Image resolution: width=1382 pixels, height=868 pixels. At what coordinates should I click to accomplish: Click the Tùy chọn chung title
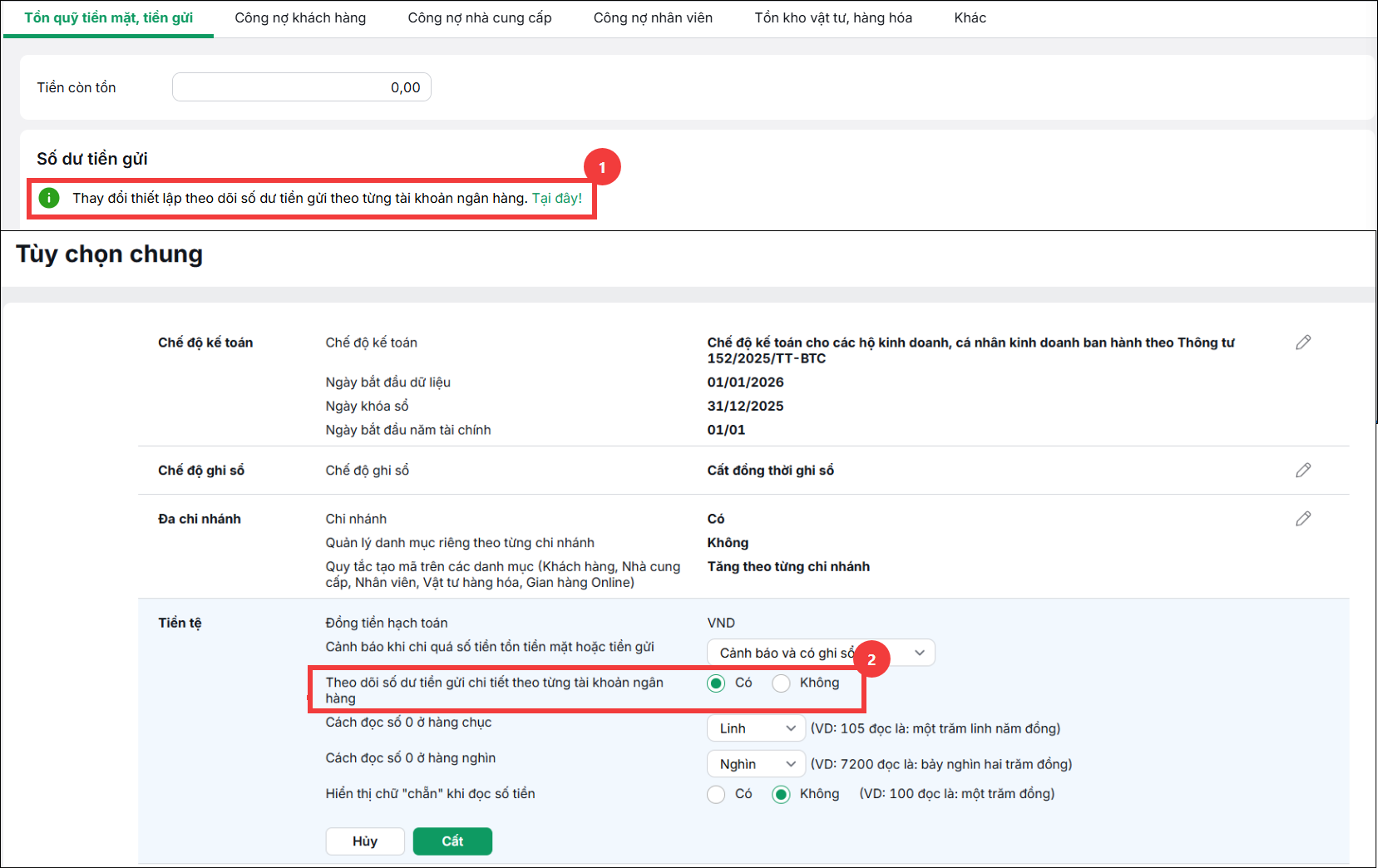[x=109, y=254]
